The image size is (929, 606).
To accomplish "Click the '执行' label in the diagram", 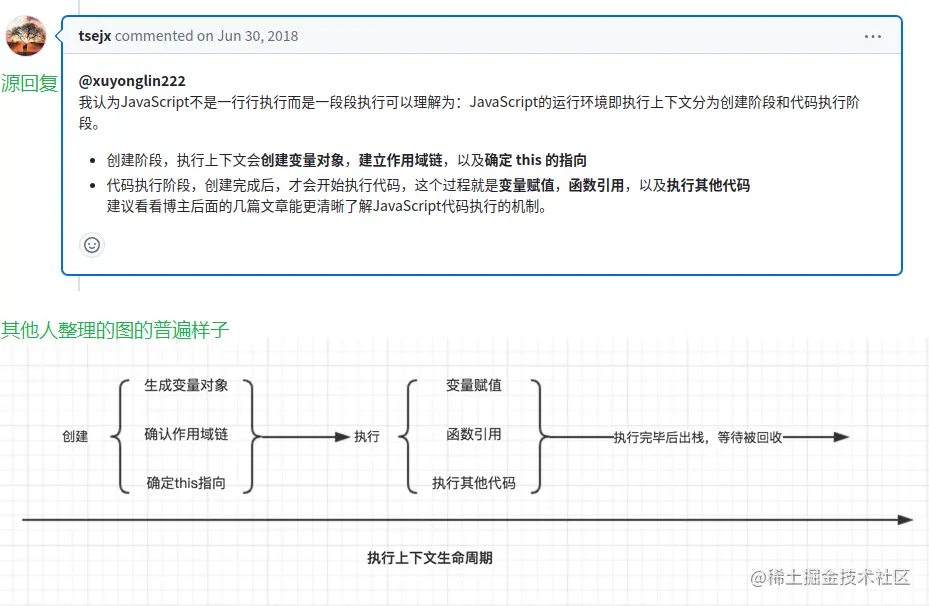I will (x=367, y=437).
